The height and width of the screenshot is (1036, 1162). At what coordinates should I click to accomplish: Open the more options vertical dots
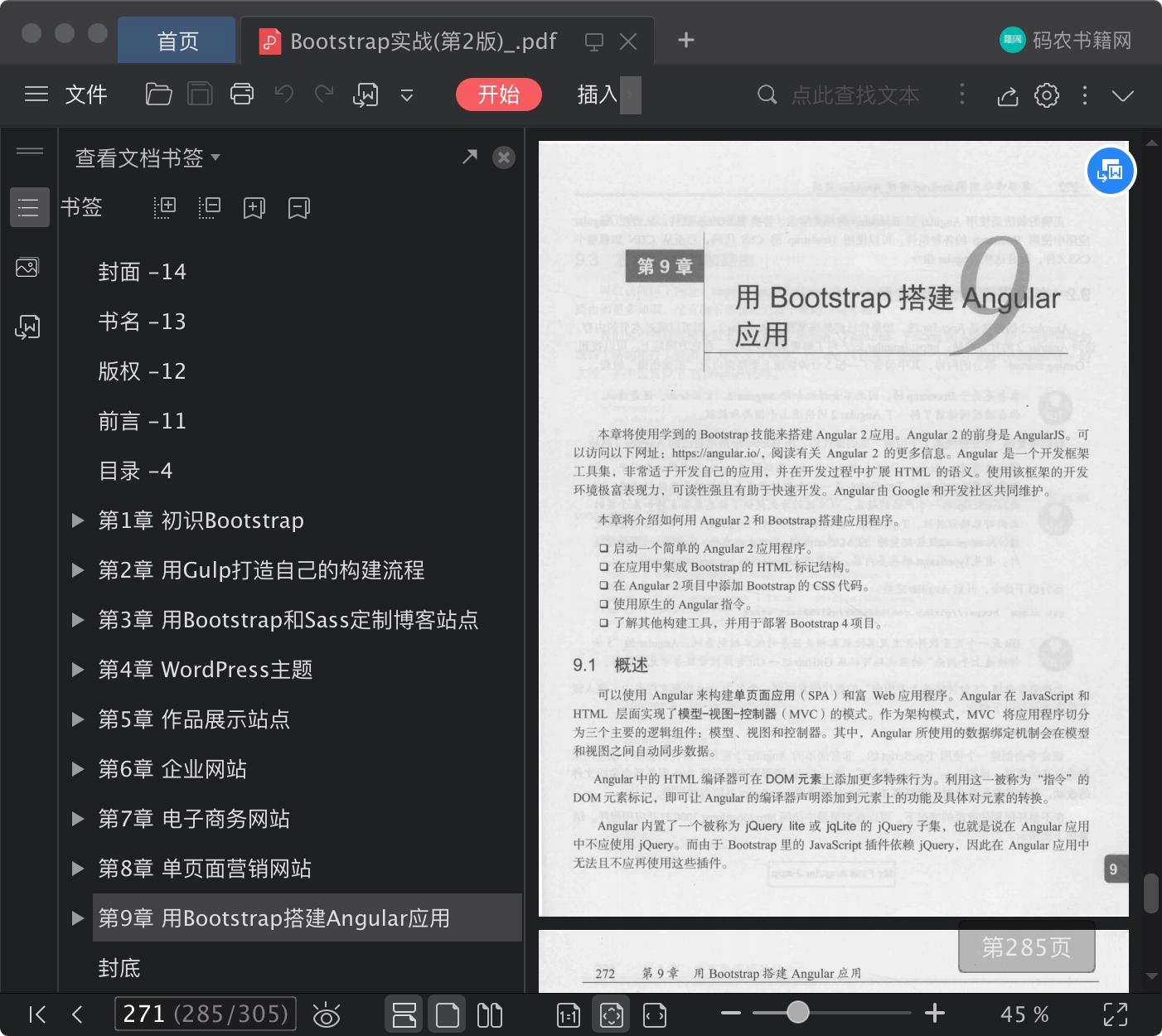coord(1085,95)
